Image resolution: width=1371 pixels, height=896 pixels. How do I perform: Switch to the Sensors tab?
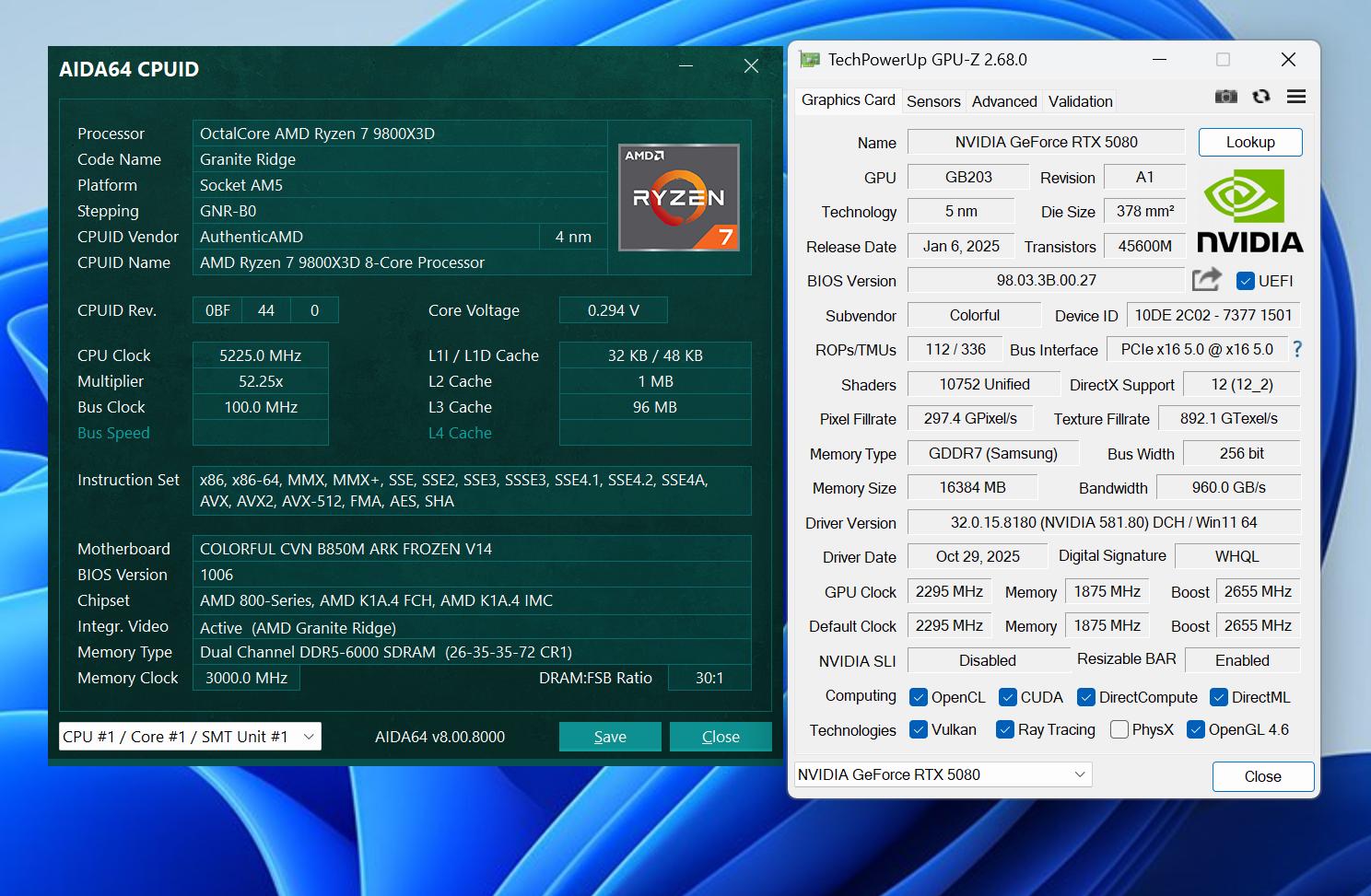click(933, 101)
